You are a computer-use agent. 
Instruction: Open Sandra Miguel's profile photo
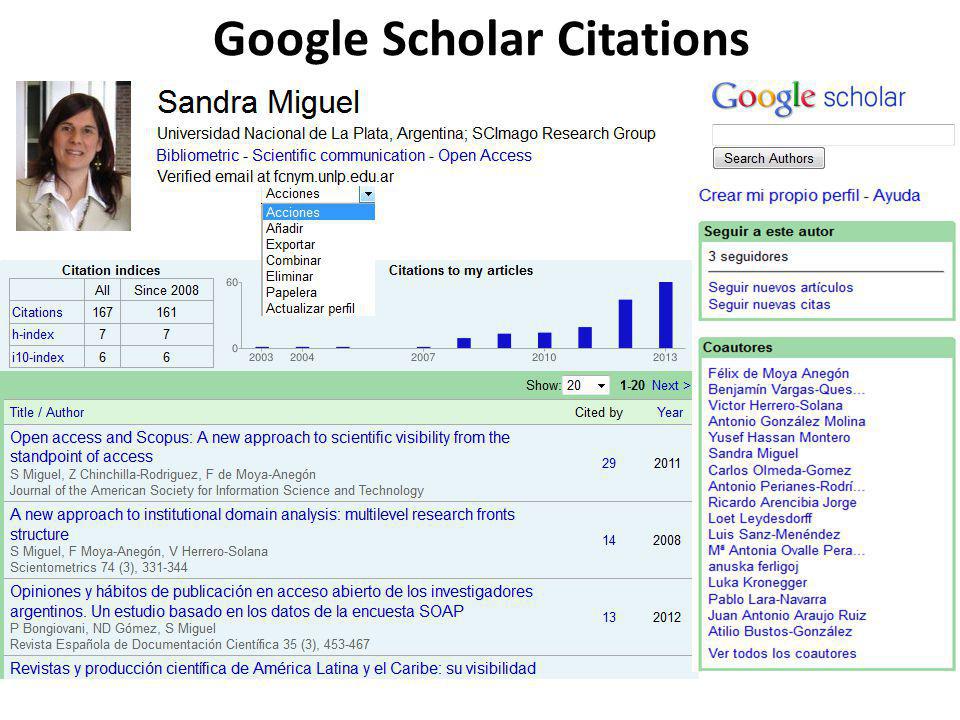click(73, 156)
